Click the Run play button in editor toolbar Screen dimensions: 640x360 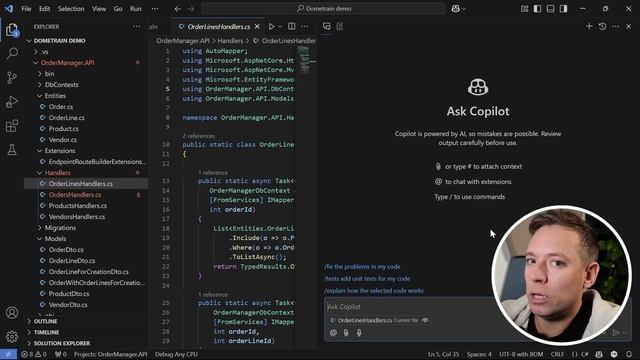click(x=271, y=27)
